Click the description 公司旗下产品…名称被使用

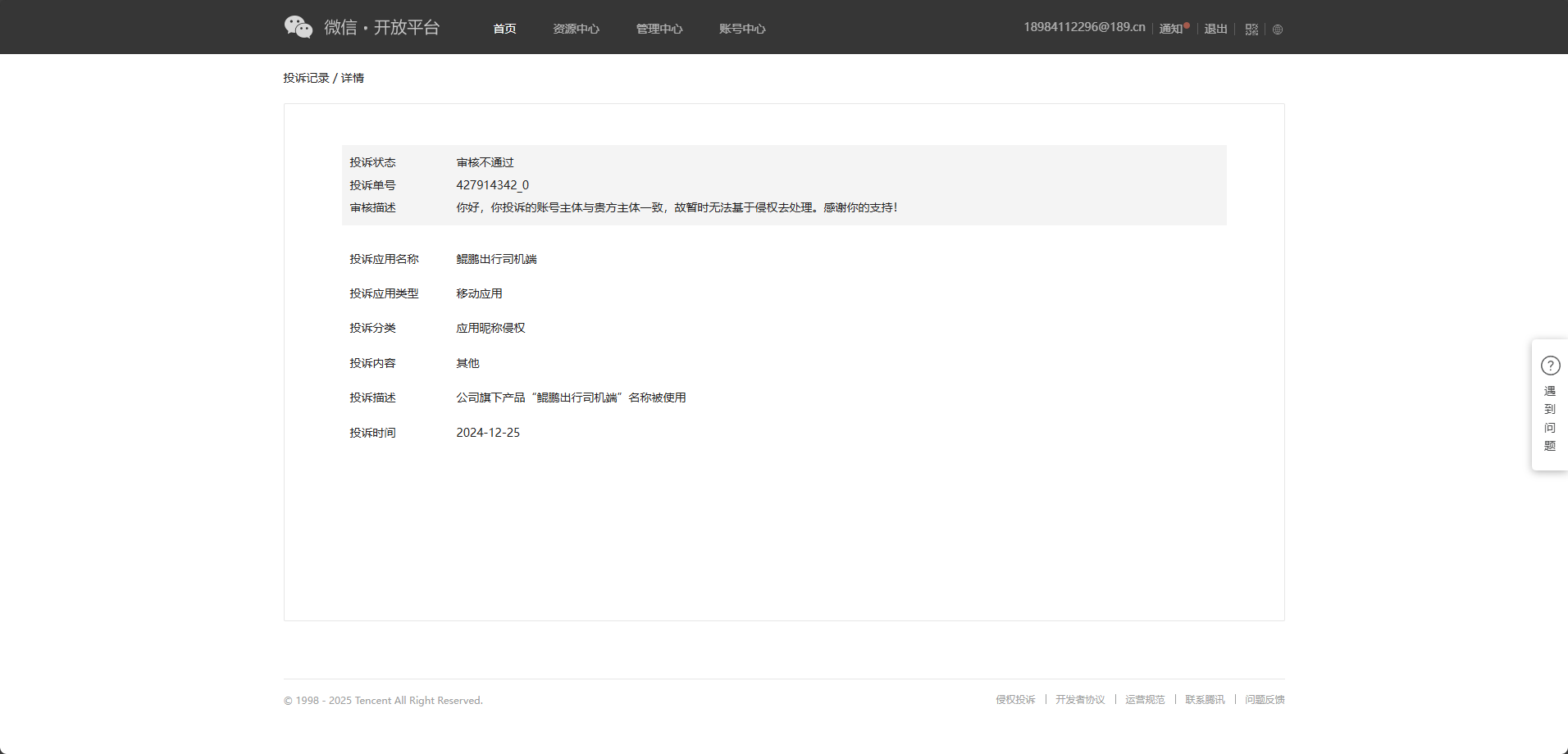572,397
